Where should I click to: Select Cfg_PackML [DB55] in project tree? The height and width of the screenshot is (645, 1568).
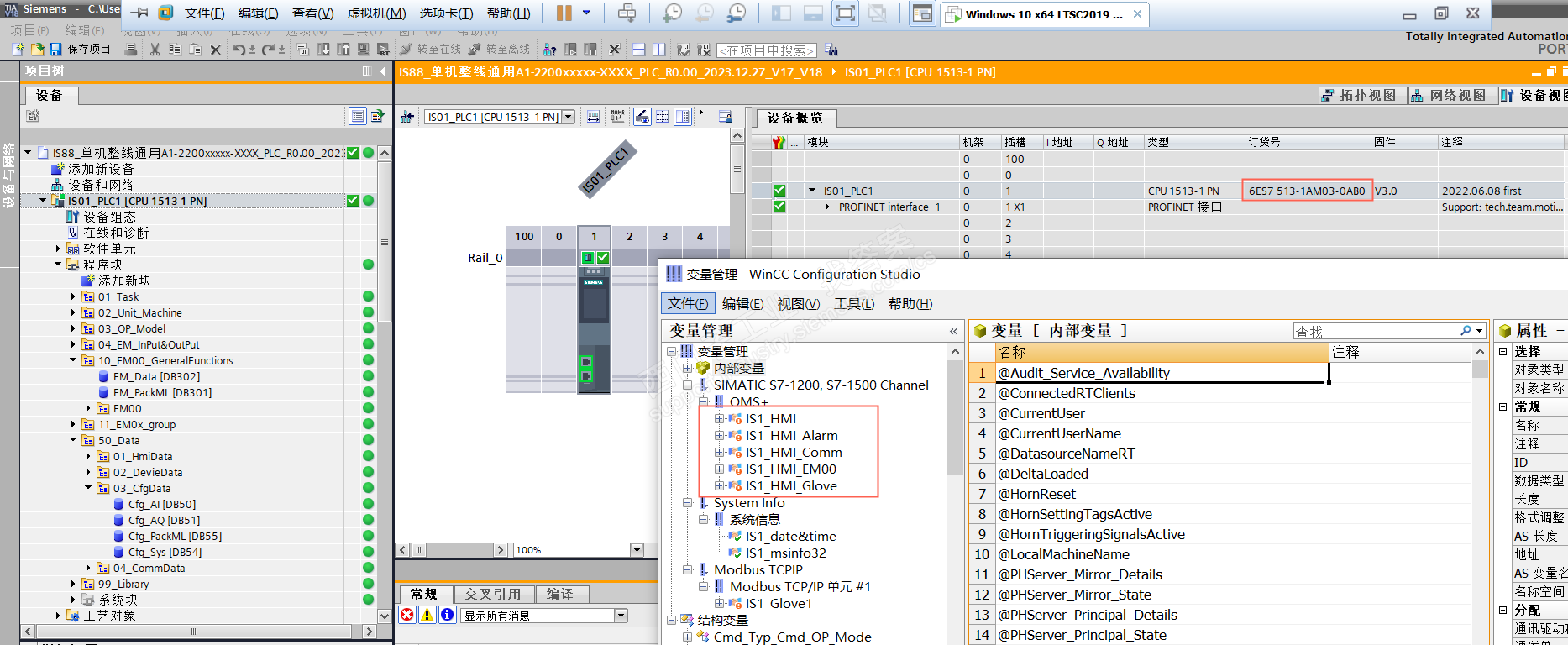coord(175,536)
